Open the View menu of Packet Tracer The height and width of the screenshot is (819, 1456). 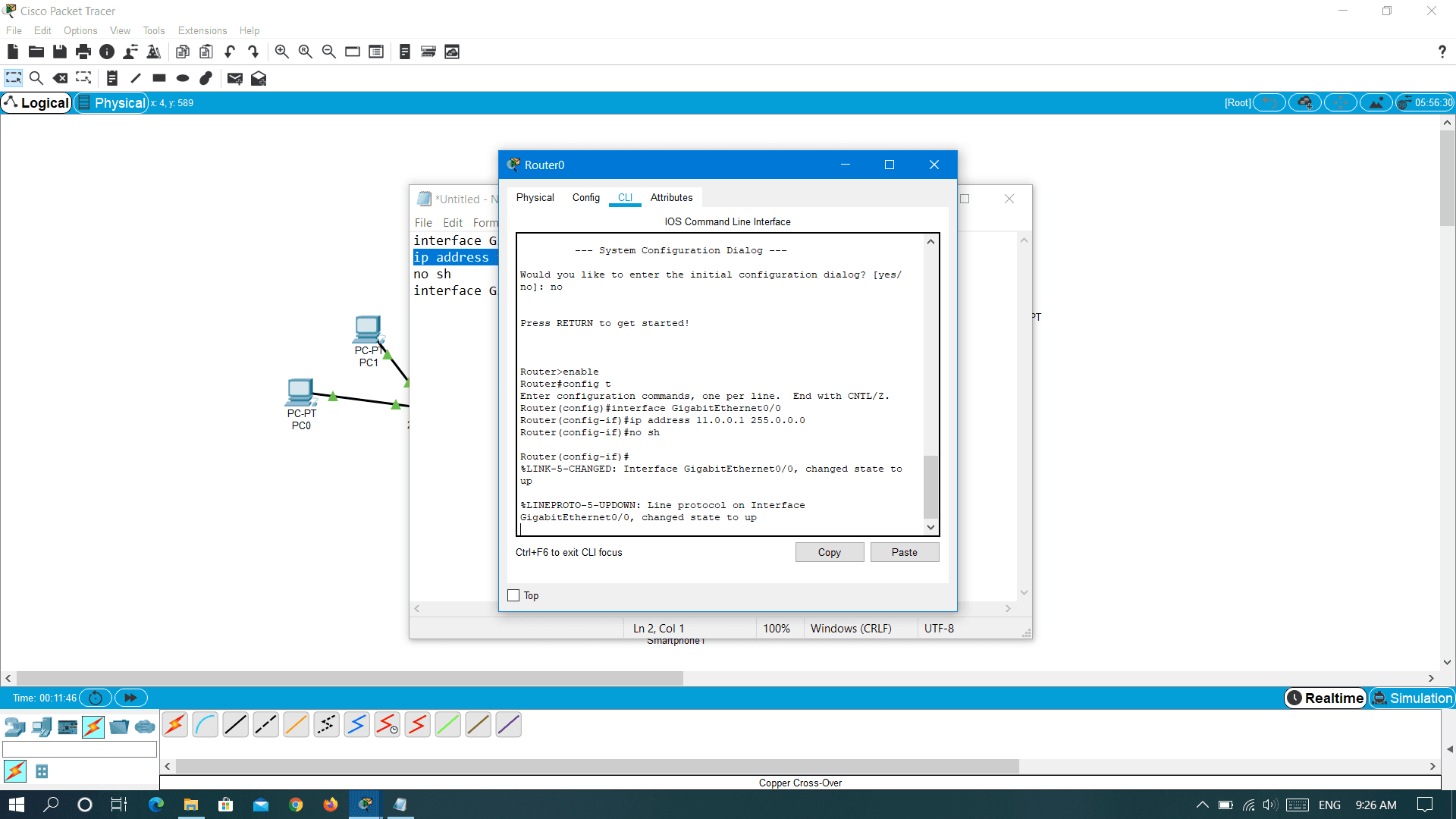120,30
